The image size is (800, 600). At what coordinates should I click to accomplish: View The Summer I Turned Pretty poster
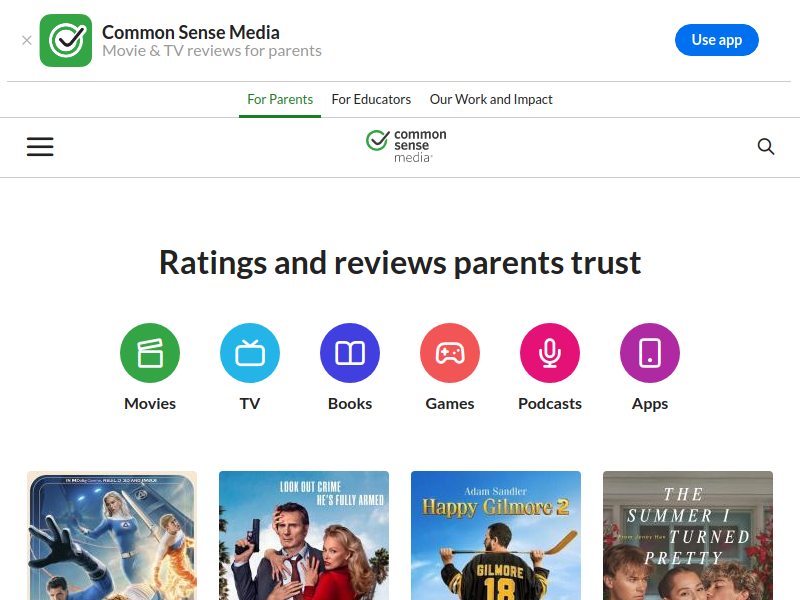[x=688, y=536]
